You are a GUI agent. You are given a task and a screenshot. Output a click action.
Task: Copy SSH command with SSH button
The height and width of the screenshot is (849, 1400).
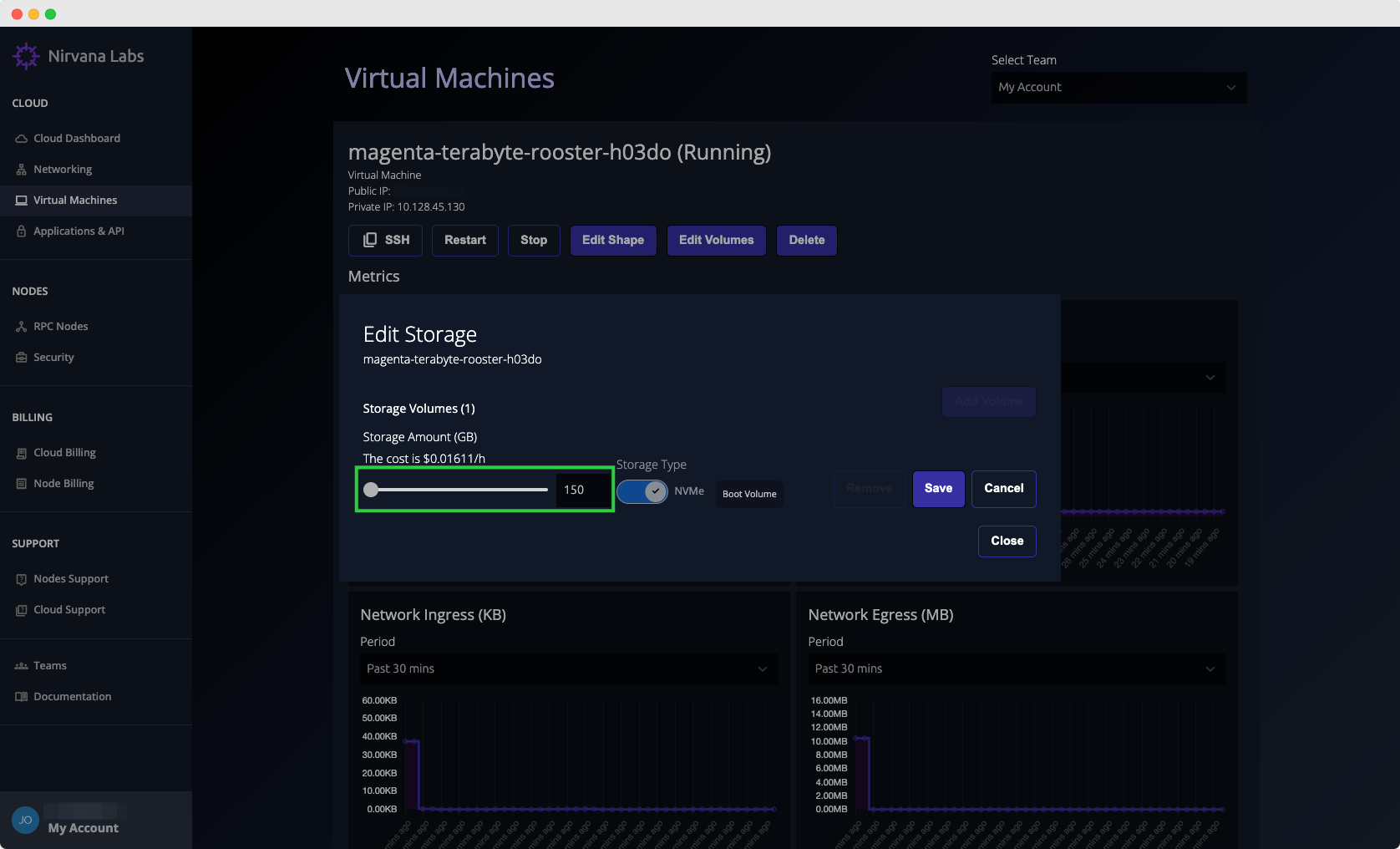pyautogui.click(x=385, y=241)
